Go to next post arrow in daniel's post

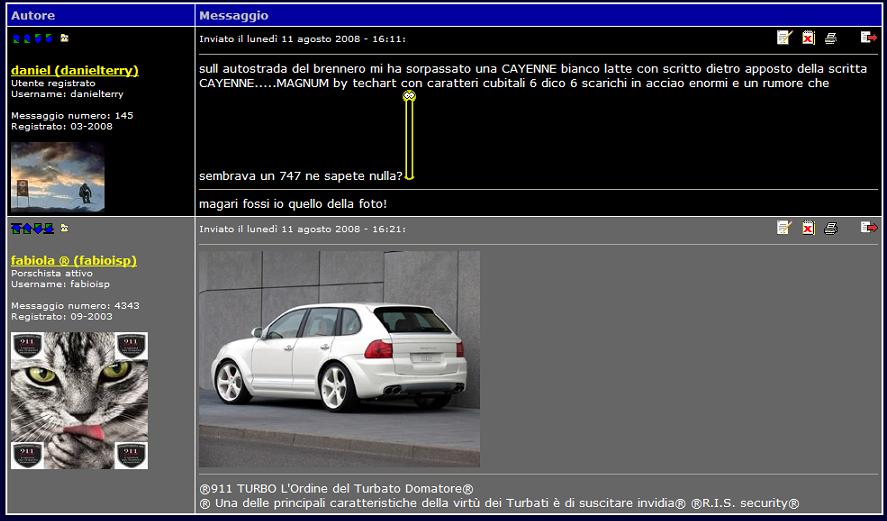click(x=38, y=38)
